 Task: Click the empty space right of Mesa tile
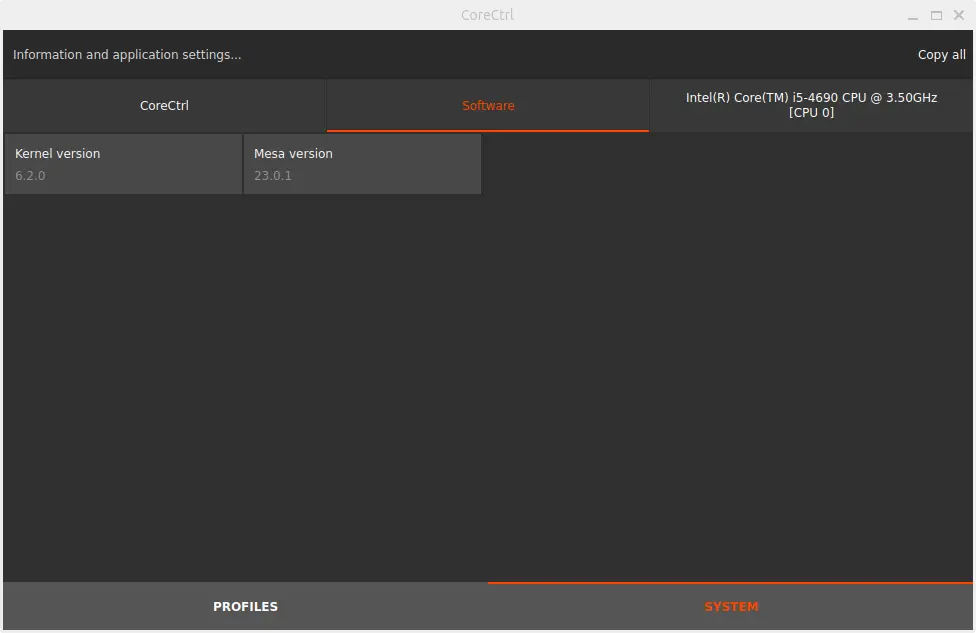720,164
